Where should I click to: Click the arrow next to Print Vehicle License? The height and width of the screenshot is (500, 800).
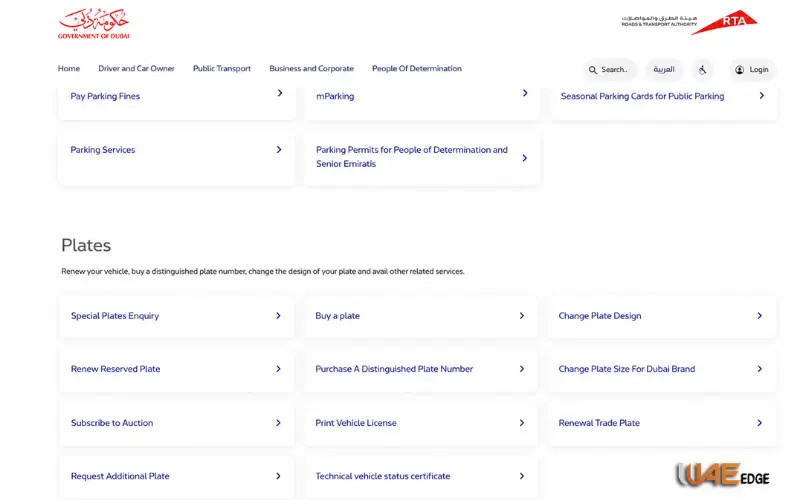click(x=521, y=423)
